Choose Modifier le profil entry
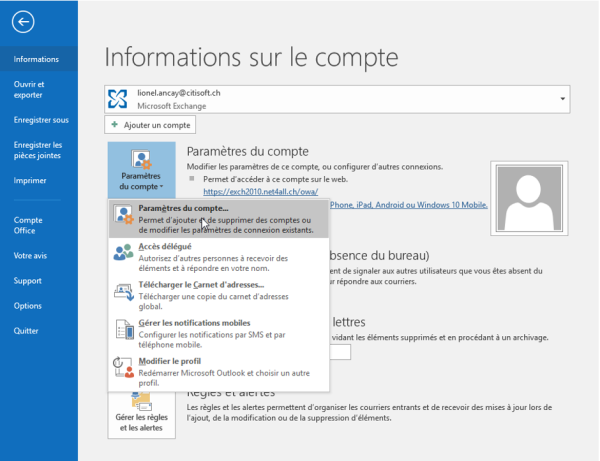 pyautogui.click(x=219, y=372)
